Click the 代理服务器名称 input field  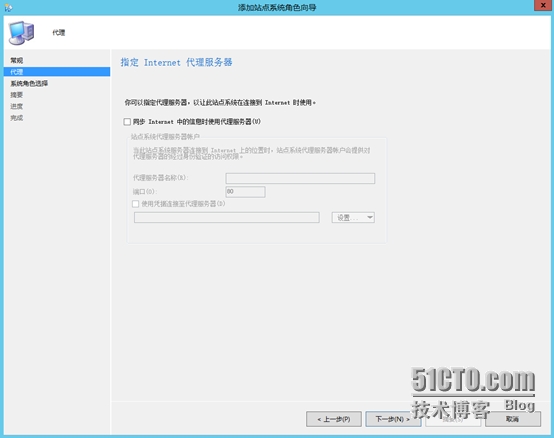pyautogui.click(x=300, y=178)
